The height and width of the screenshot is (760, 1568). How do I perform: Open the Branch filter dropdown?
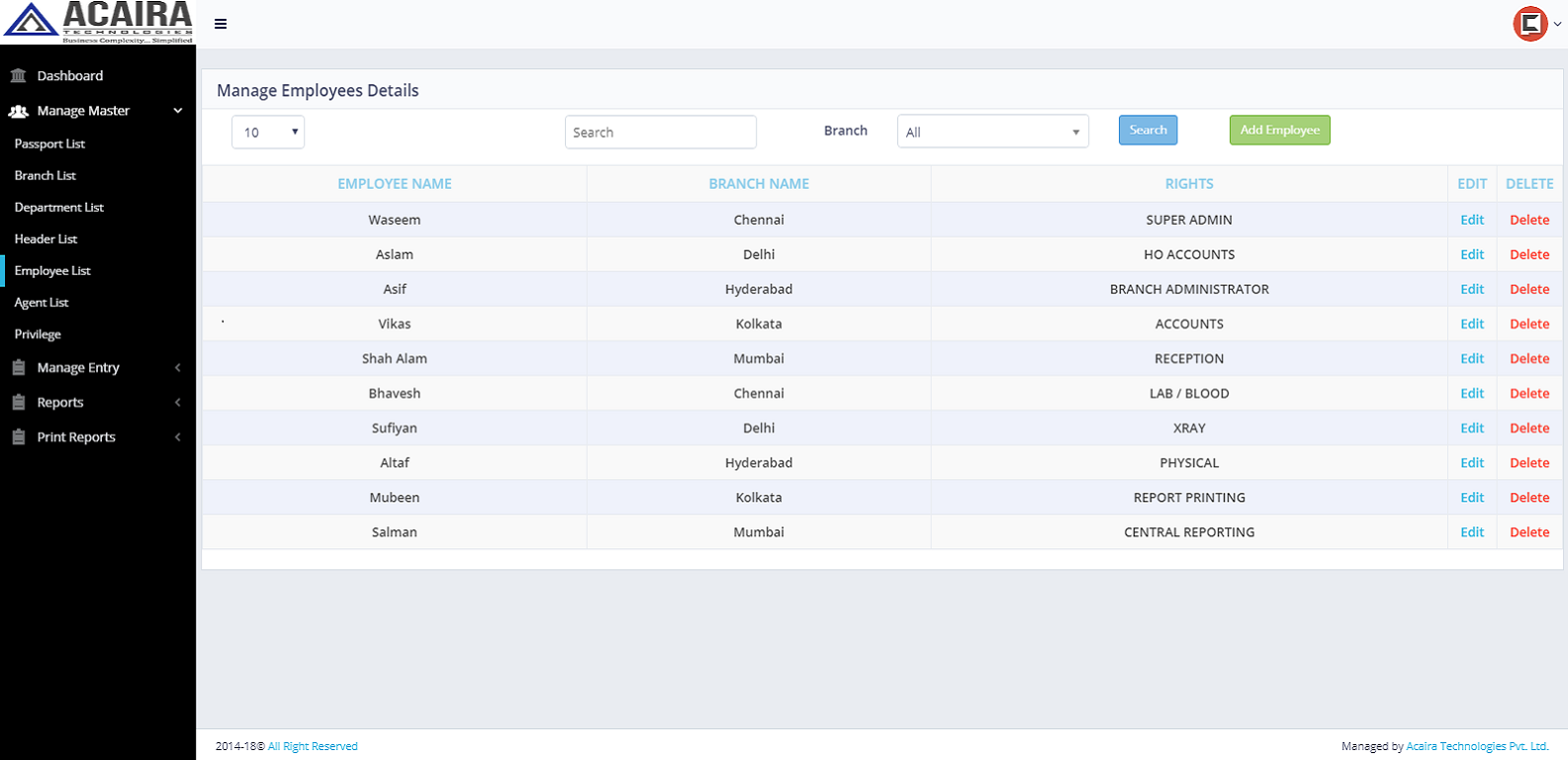click(992, 132)
